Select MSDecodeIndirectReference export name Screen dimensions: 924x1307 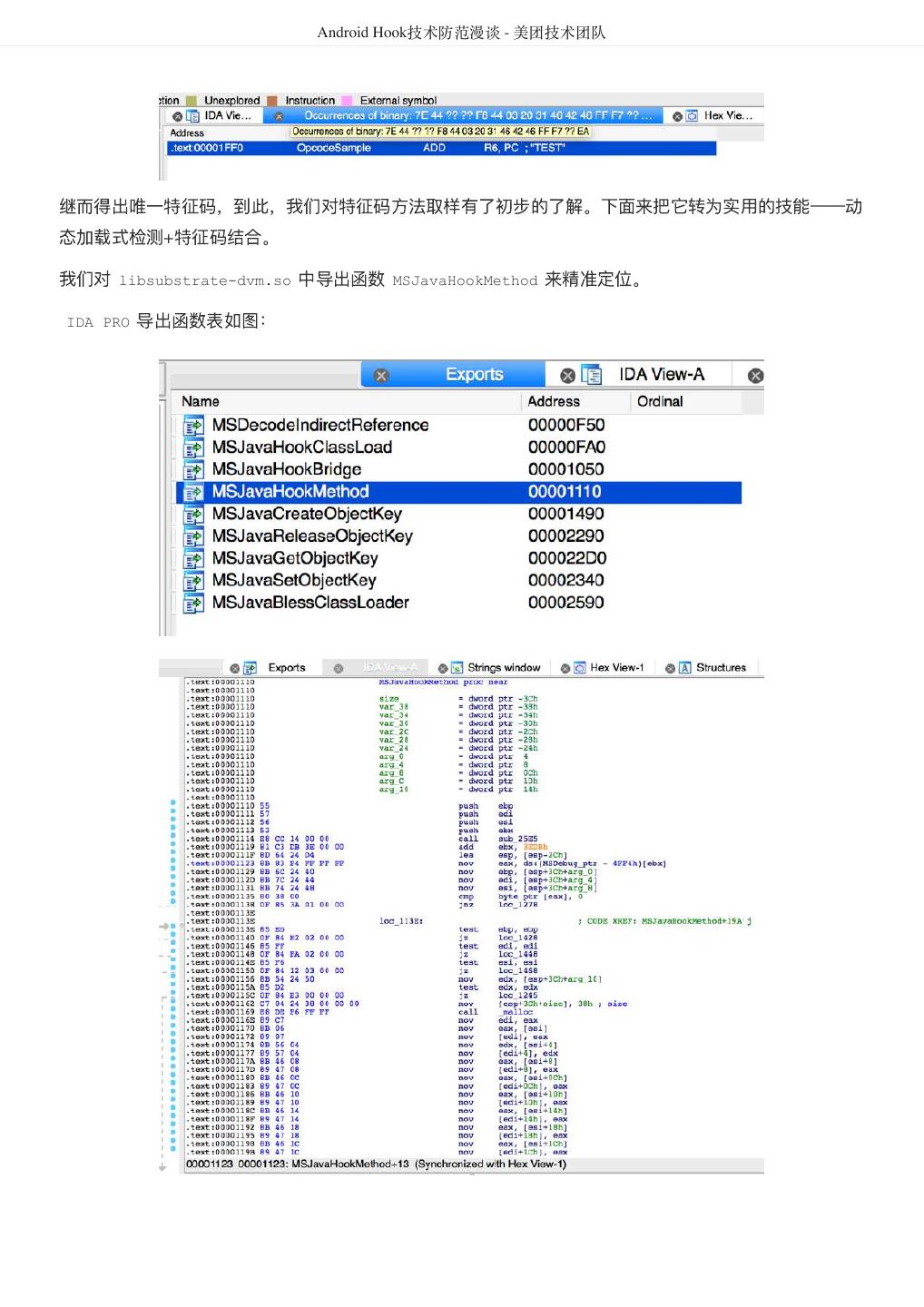320,425
